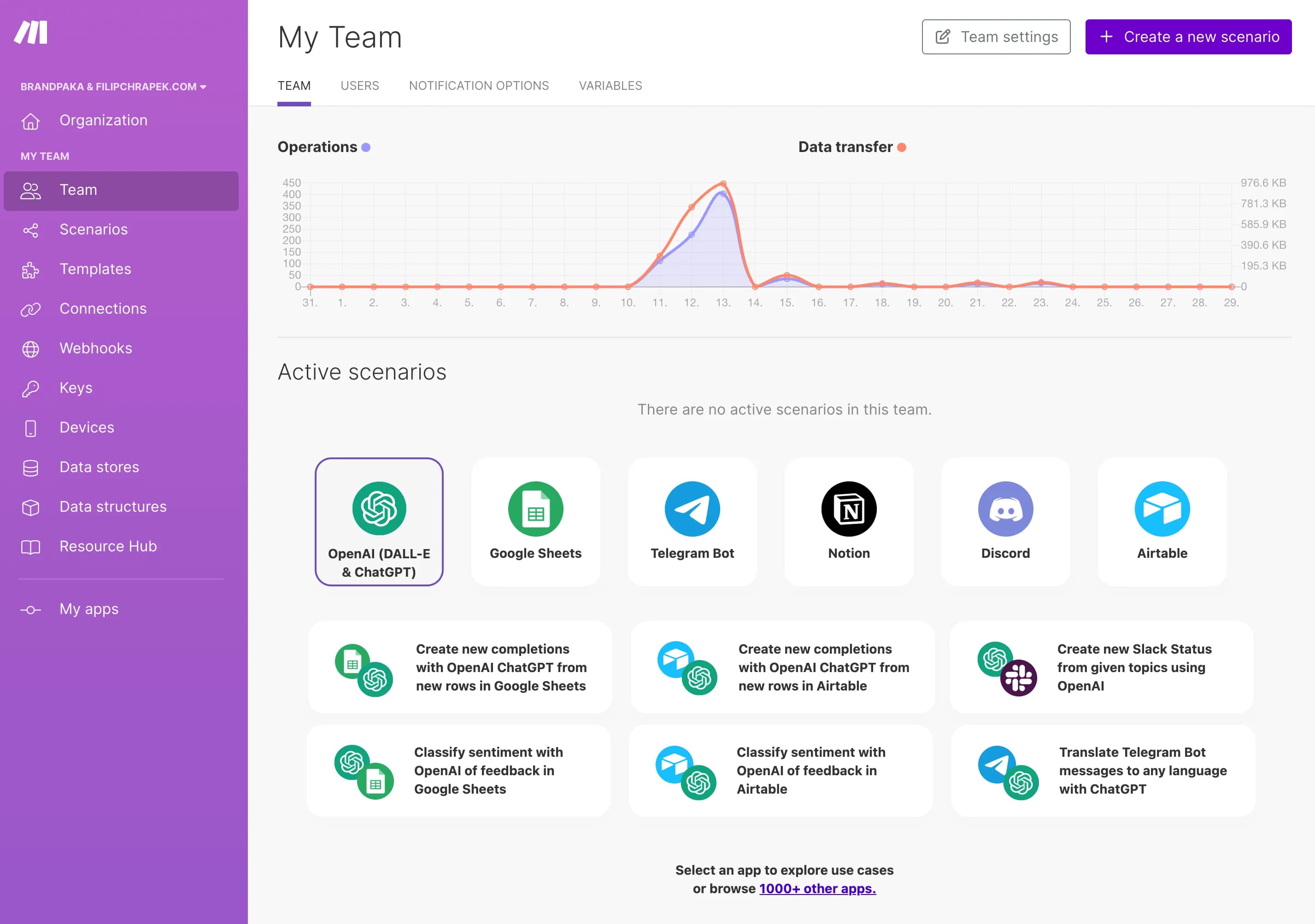
Task: Click Airtable icon on Classify sentiment Airtable template
Action: tap(674, 764)
